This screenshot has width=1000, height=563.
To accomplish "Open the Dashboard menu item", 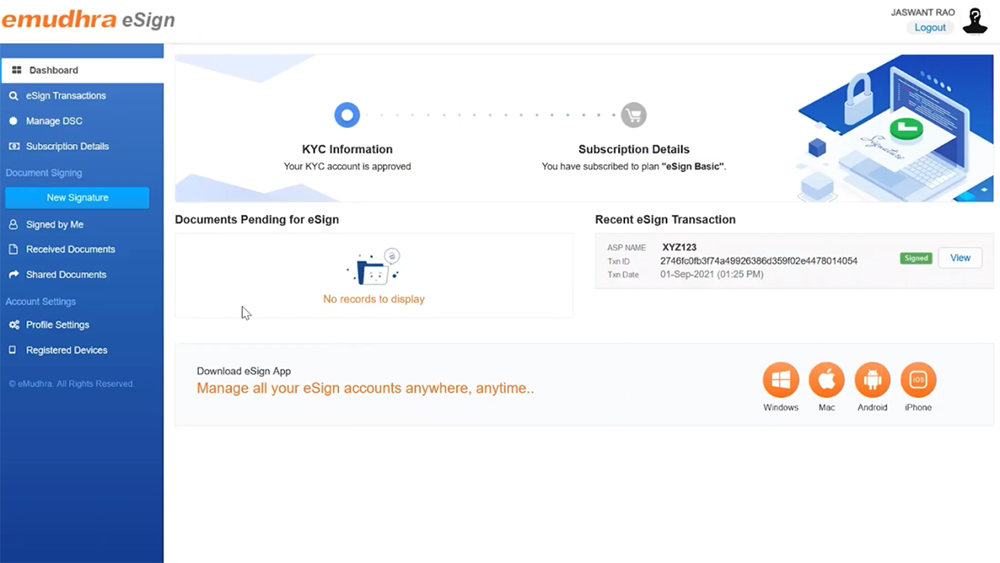I will click(x=54, y=70).
